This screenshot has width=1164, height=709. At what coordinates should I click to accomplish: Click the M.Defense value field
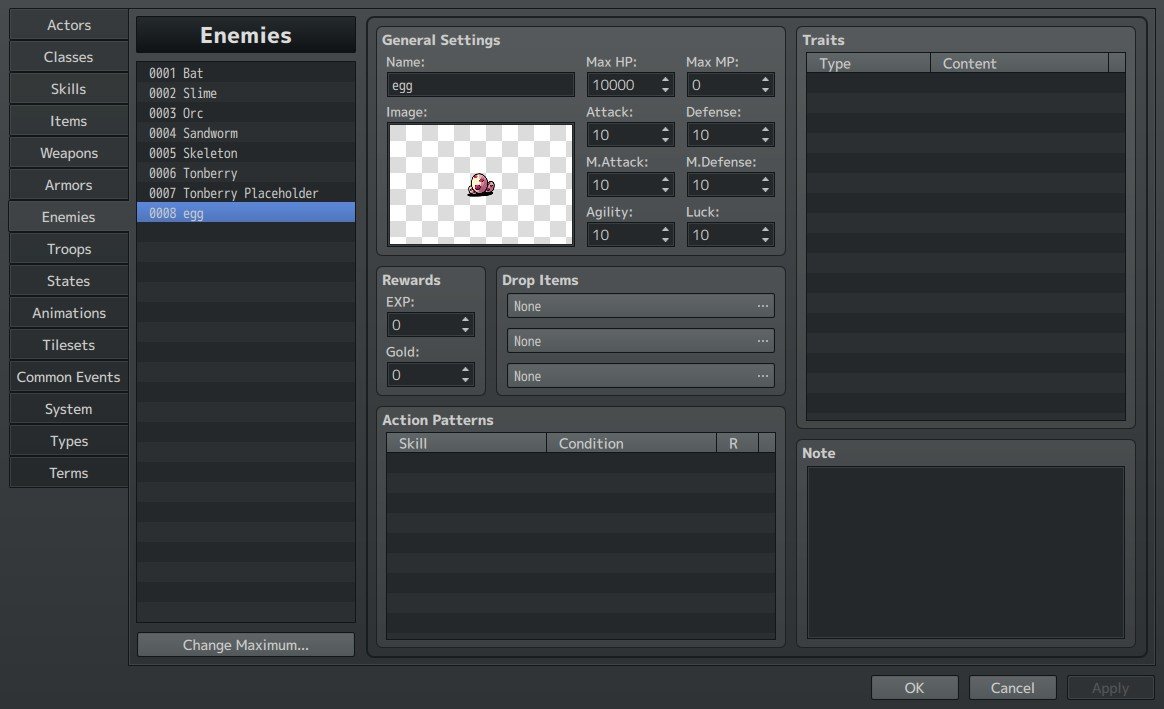pos(722,184)
